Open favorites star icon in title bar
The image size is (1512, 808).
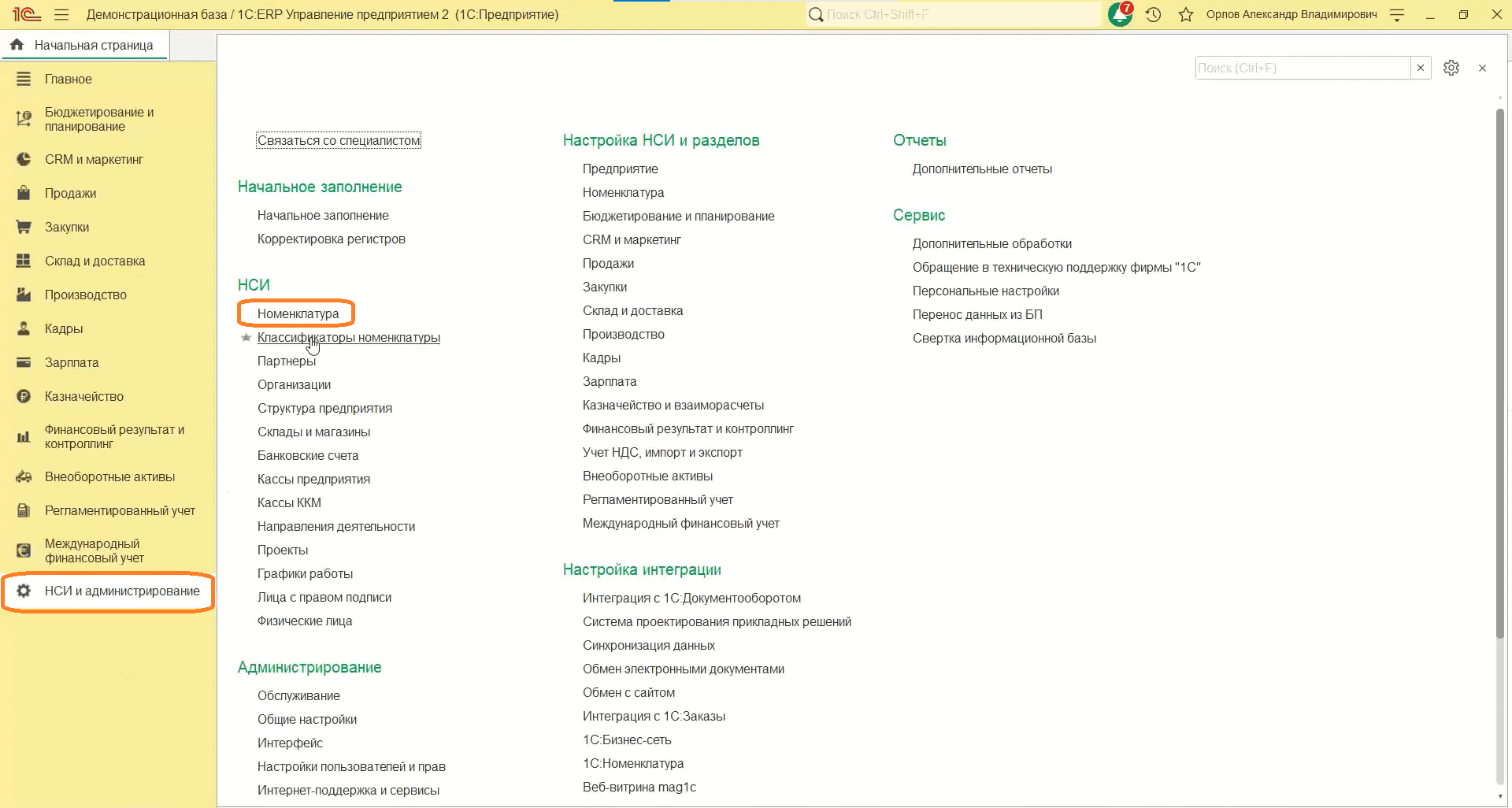[x=1186, y=14]
